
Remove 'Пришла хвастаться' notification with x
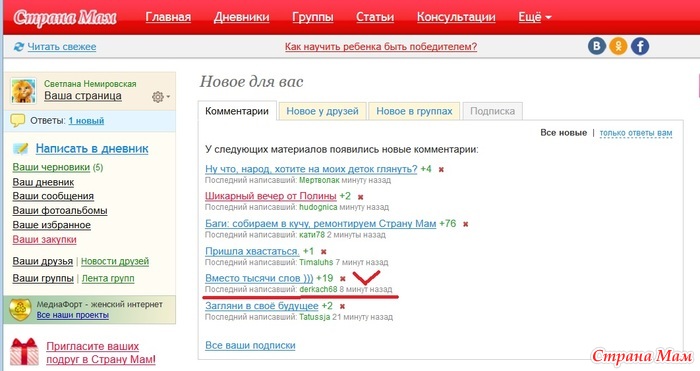[324, 252]
